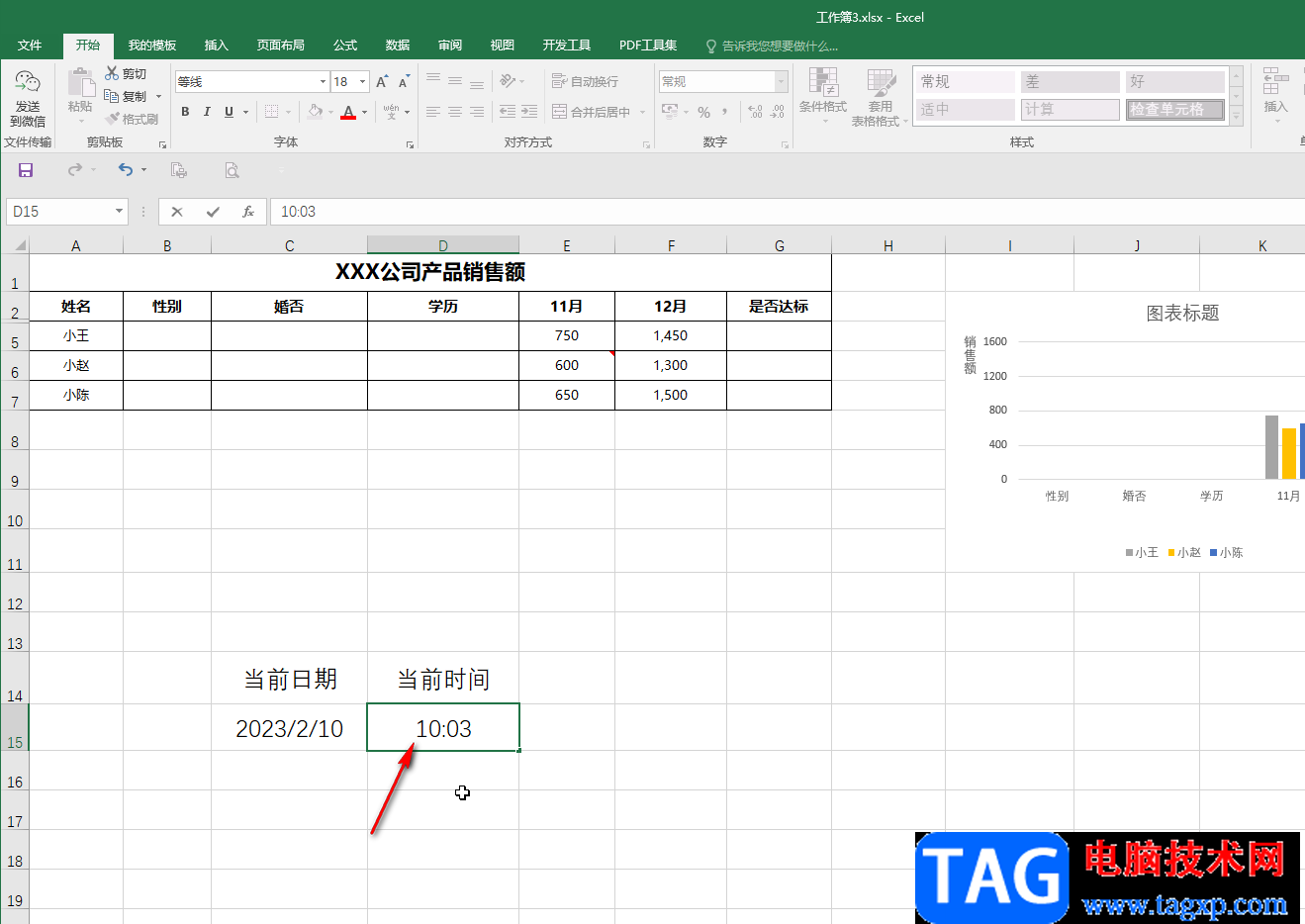This screenshot has height=924, width=1305.
Task: Expand the cell styles gallery
Action: [x=1236, y=116]
